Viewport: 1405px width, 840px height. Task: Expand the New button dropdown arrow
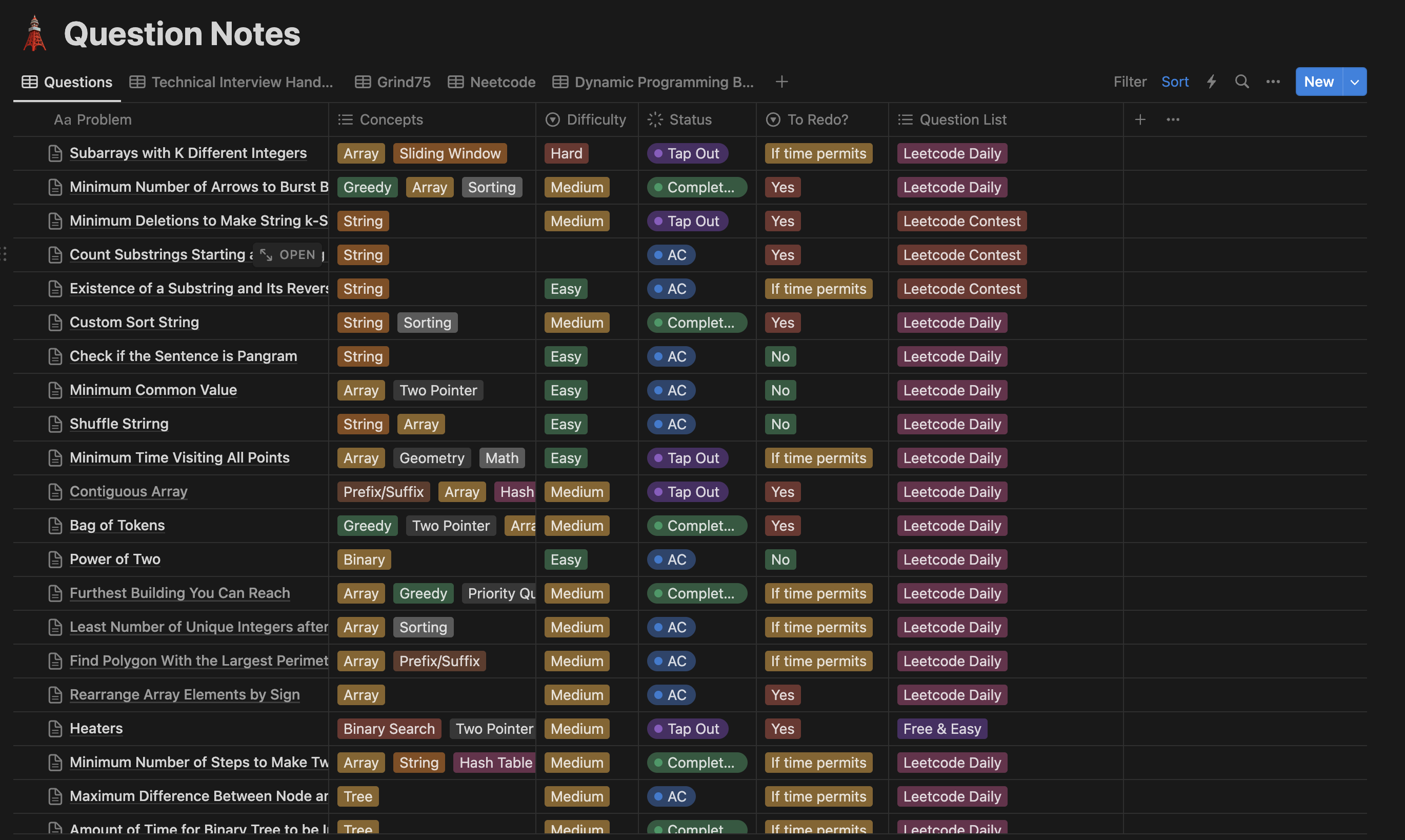click(1355, 82)
